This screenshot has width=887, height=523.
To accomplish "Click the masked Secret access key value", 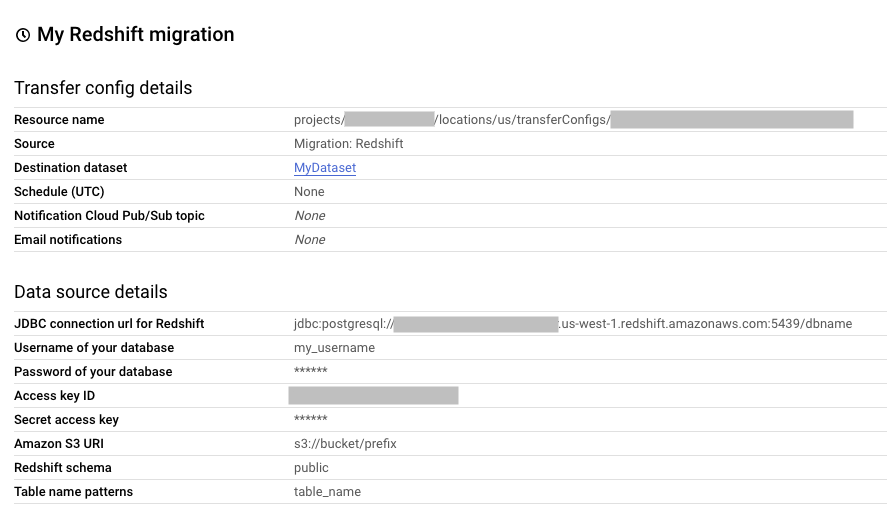I will tap(311, 420).
